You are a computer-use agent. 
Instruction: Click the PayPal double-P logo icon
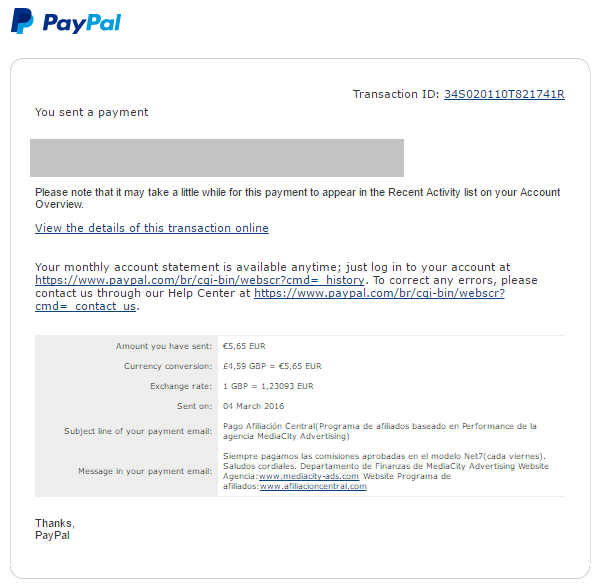tap(22, 21)
